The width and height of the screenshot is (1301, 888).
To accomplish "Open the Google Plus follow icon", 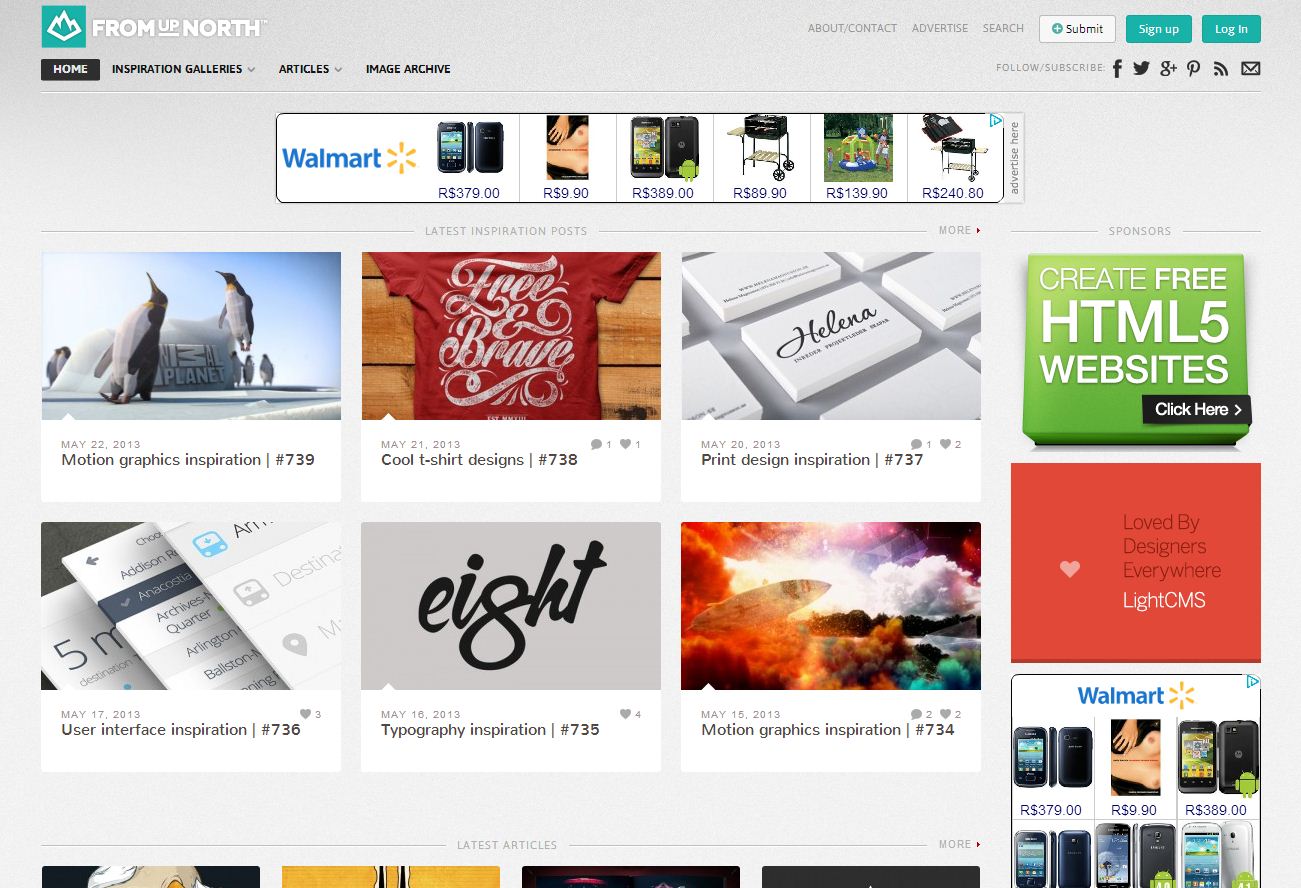I will pyautogui.click(x=1168, y=69).
